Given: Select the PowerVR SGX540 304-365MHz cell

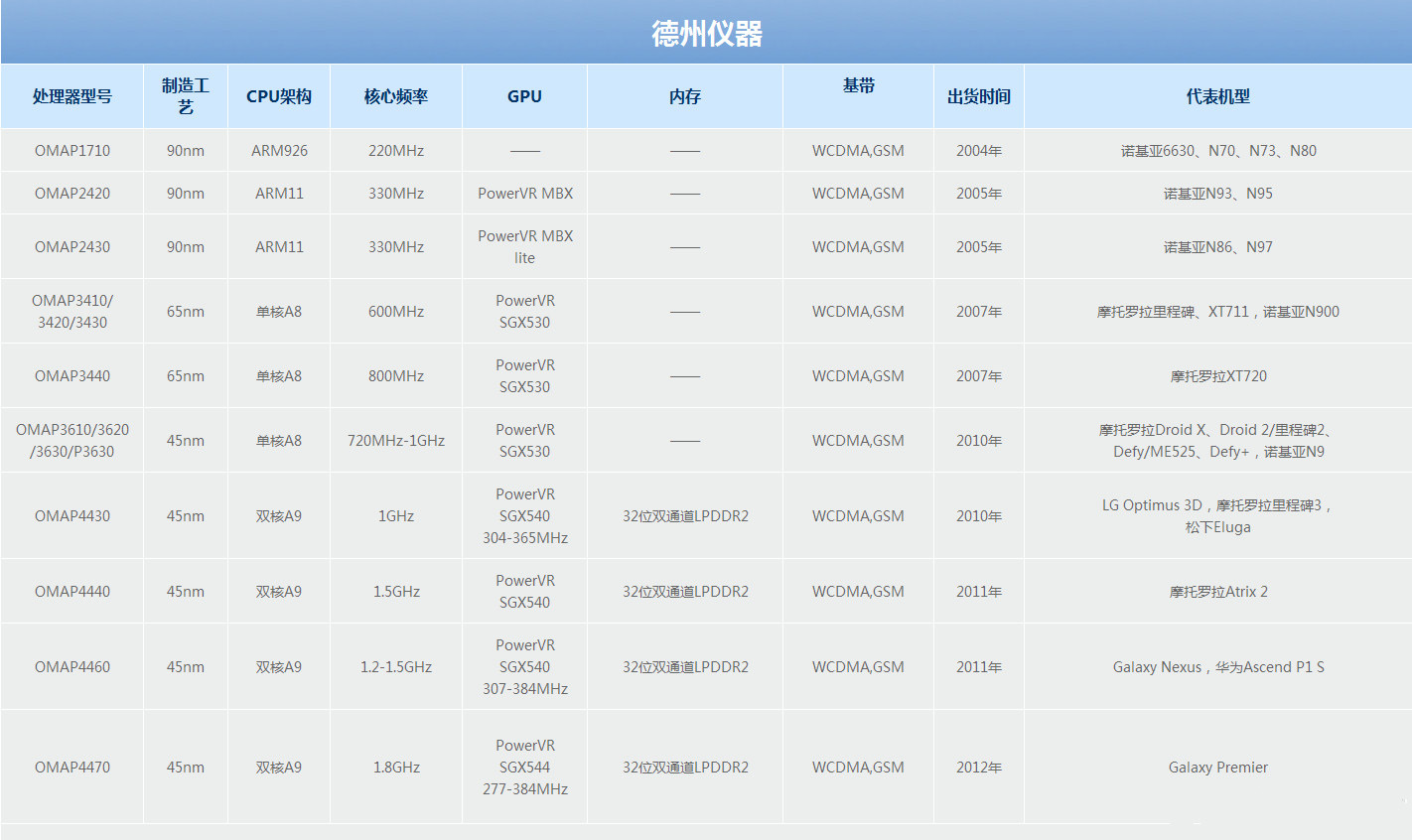Looking at the screenshot, I should [524, 516].
